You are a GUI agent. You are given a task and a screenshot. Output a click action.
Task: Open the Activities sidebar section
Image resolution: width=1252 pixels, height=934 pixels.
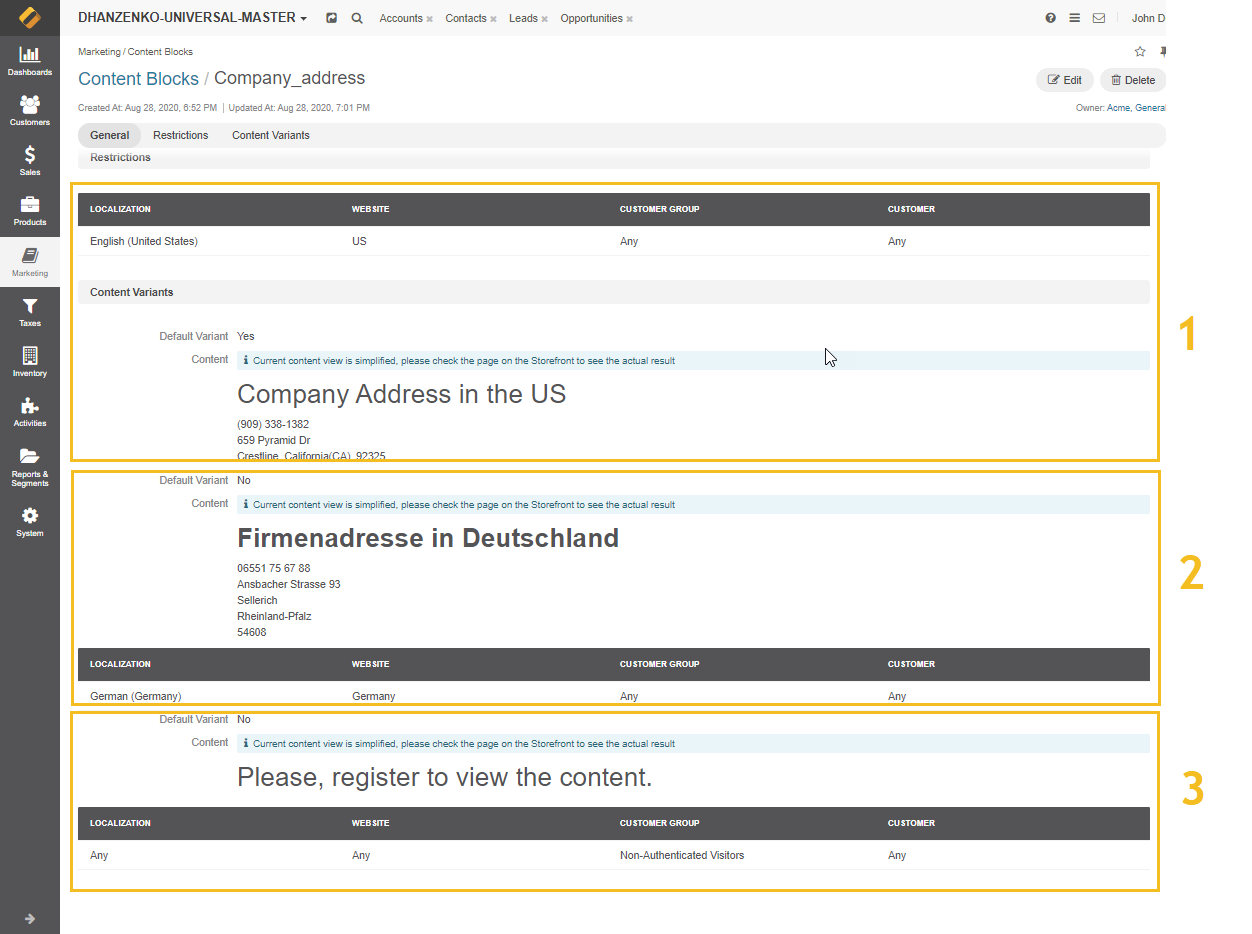coord(30,411)
